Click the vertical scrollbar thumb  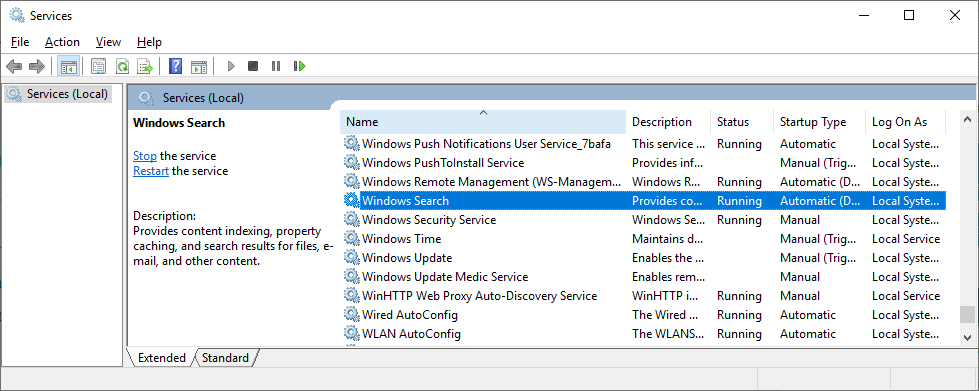point(967,314)
